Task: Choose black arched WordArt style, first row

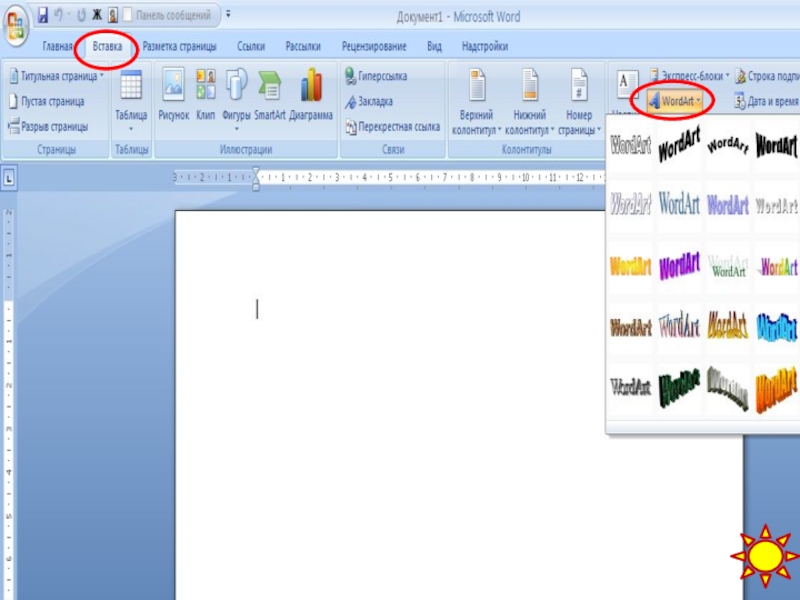Action: pos(728,144)
